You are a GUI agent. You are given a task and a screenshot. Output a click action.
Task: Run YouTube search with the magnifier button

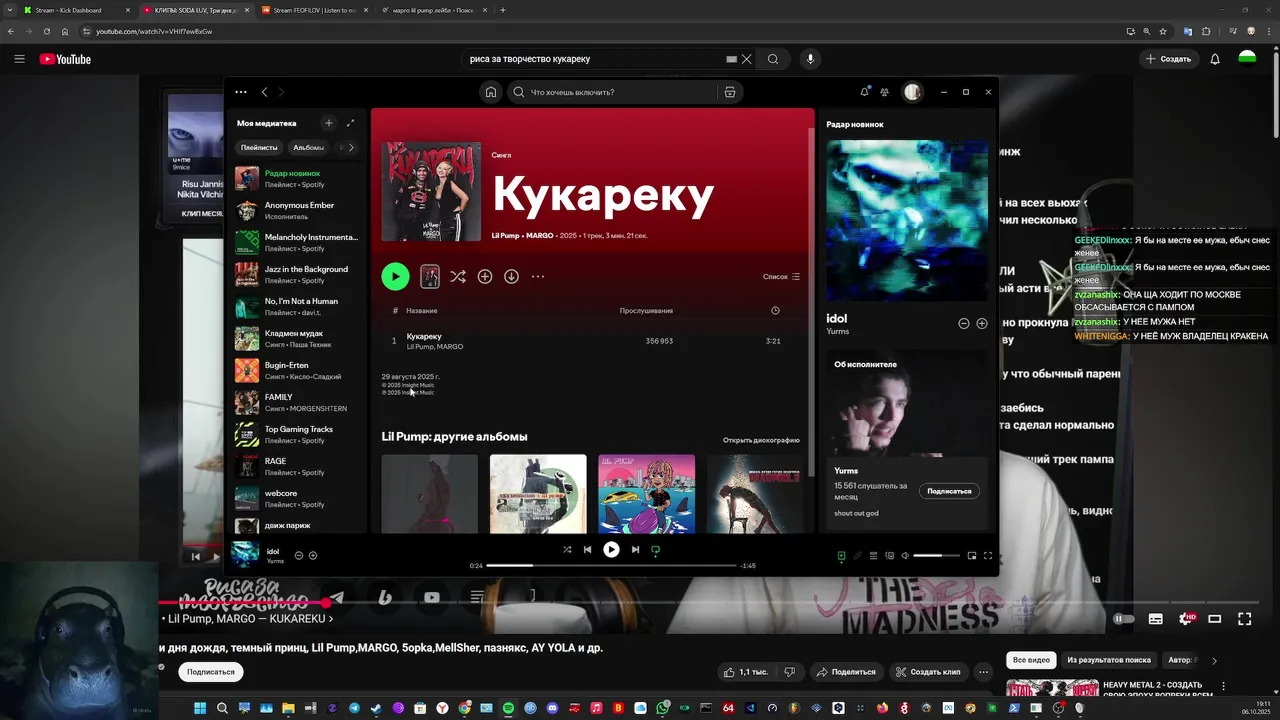[x=773, y=59]
